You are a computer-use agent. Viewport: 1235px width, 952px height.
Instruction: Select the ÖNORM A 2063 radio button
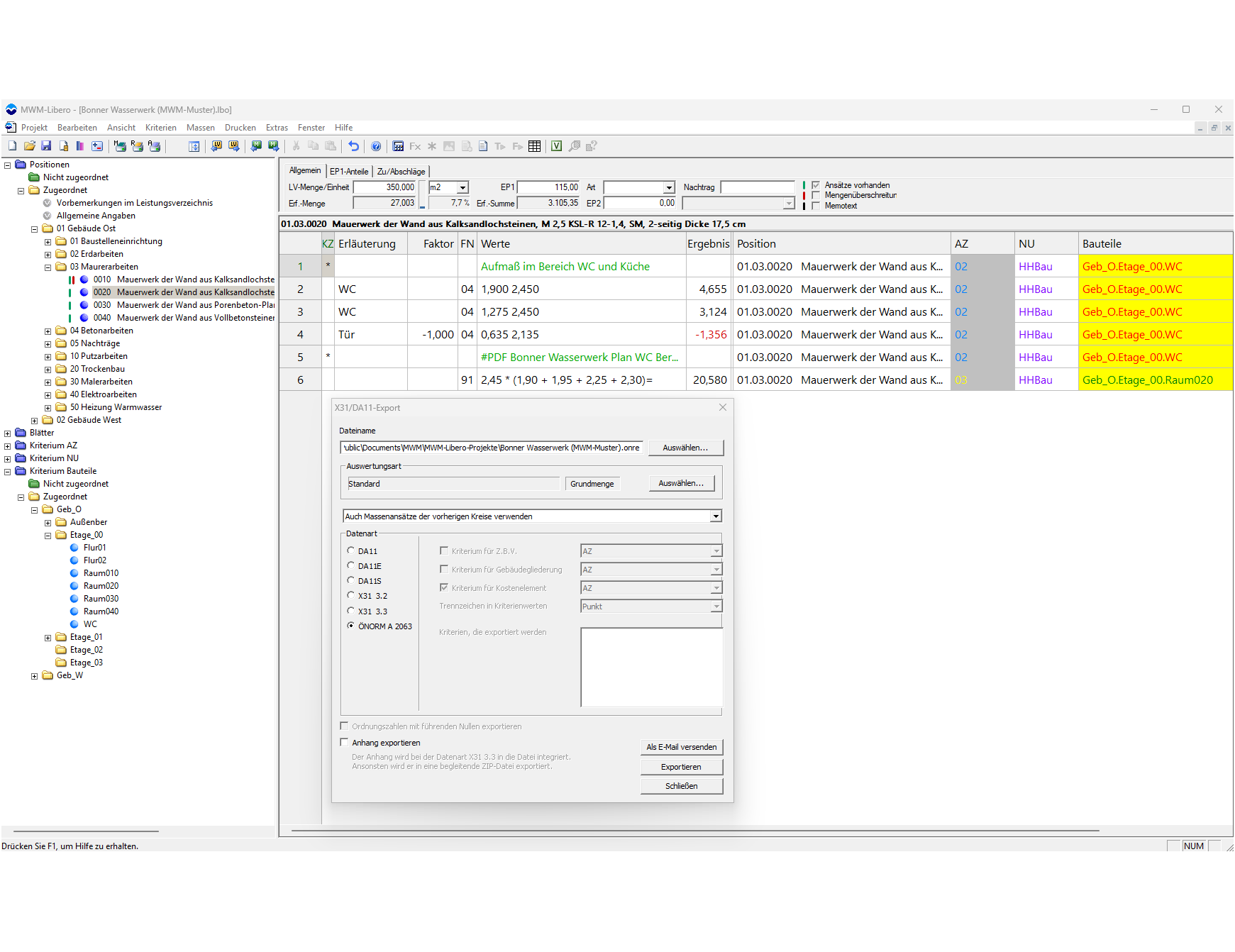point(350,626)
